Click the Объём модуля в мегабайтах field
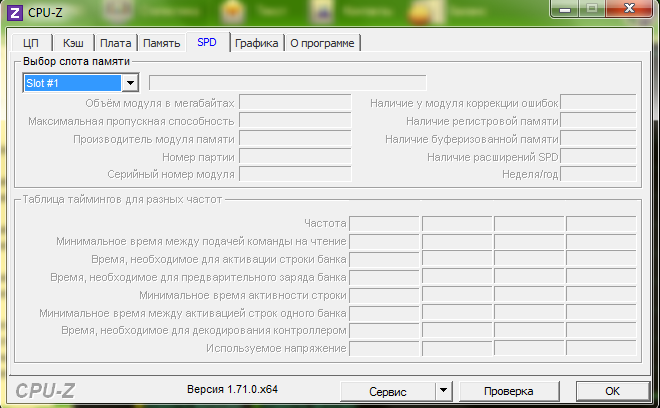This screenshot has width=660, height=408. point(295,103)
